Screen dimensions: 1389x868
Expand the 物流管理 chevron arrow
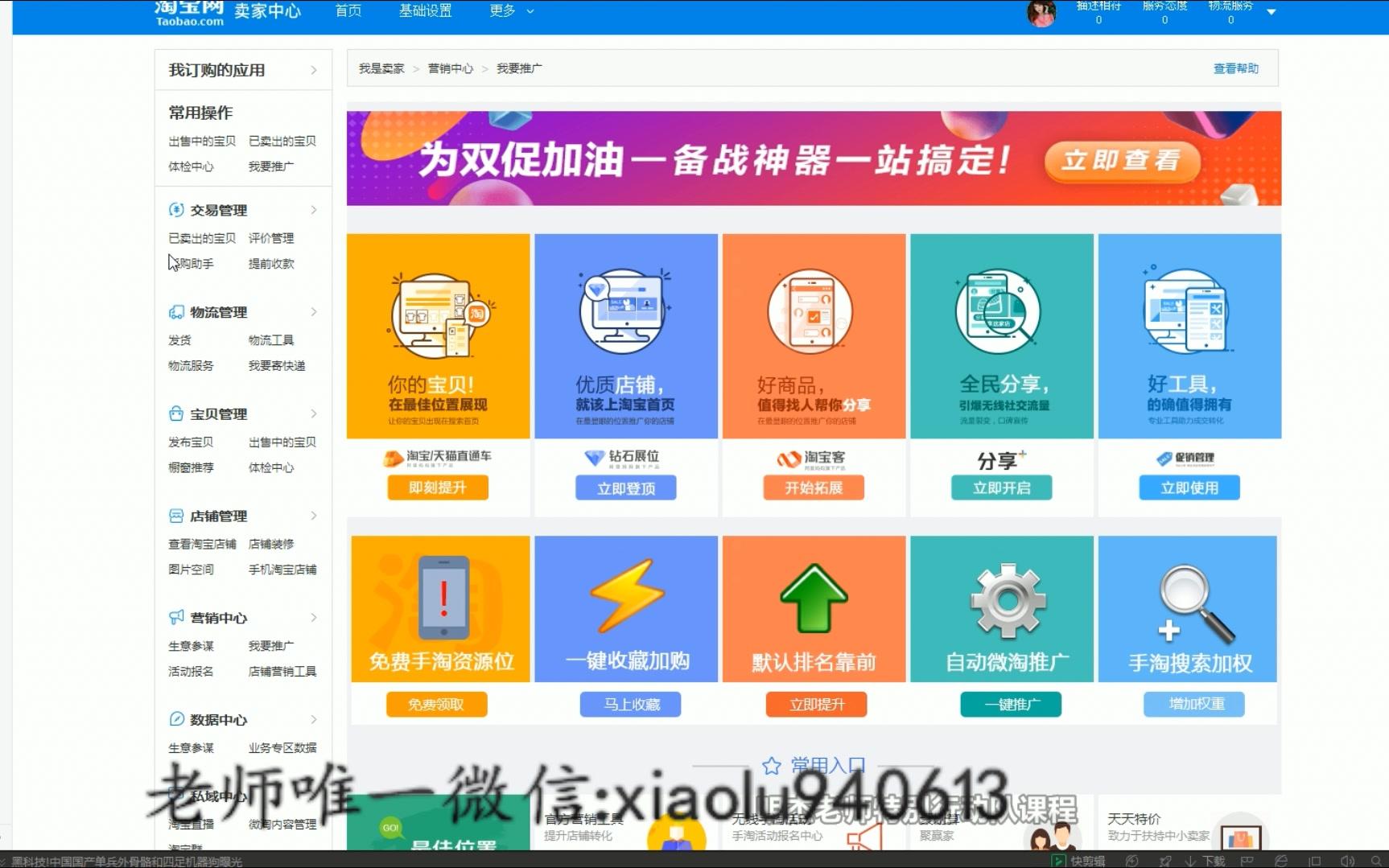[314, 312]
